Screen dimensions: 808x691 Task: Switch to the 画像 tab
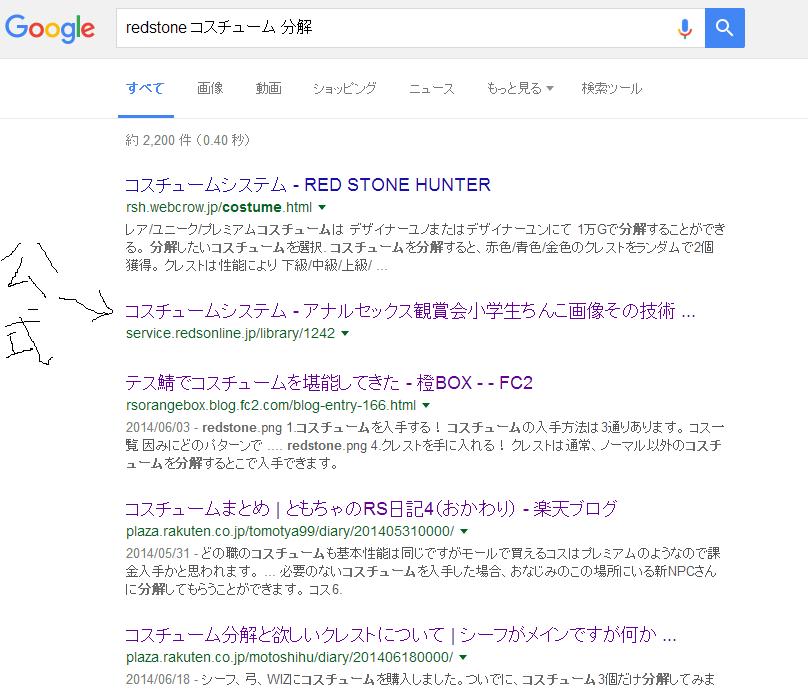coord(210,88)
